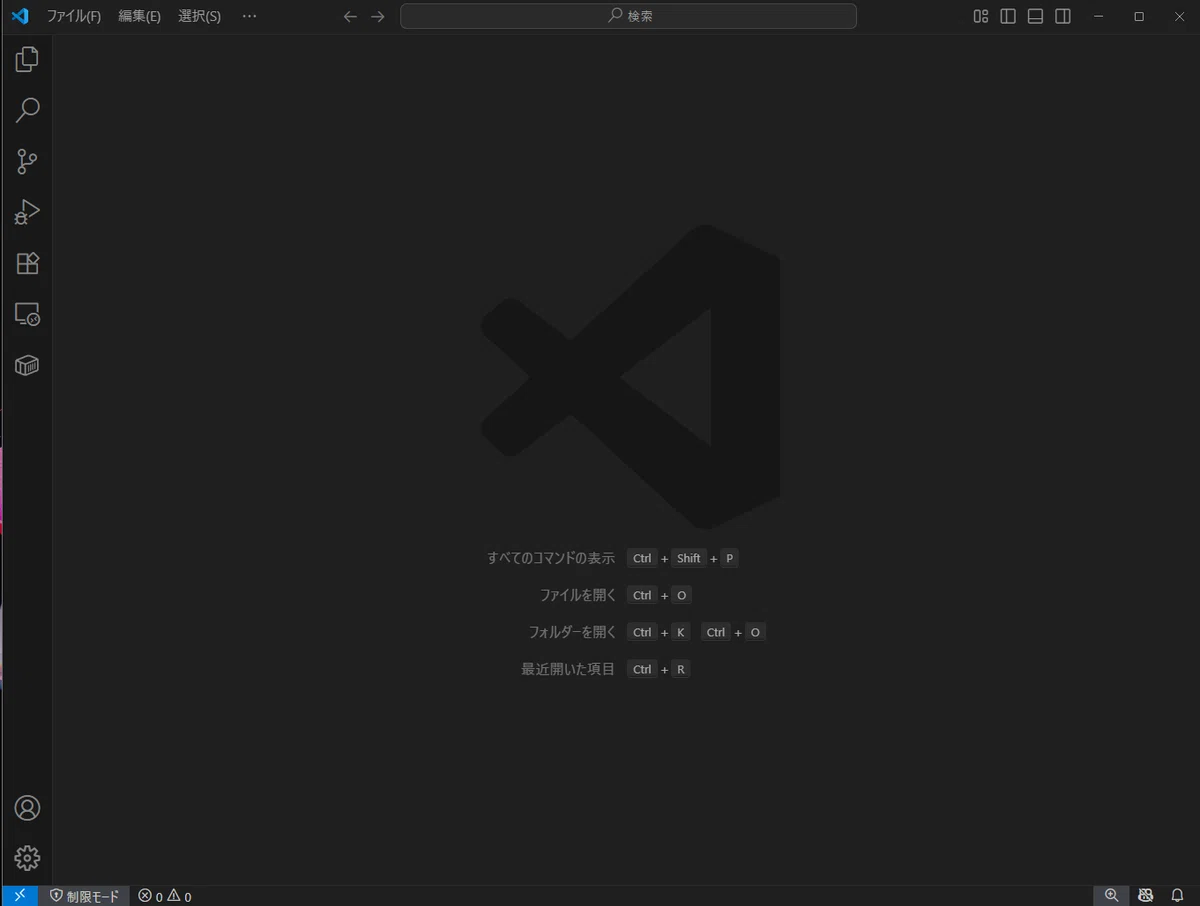The image size is (1200, 906).
Task: Toggle the primary side bar
Action: [x=1008, y=16]
